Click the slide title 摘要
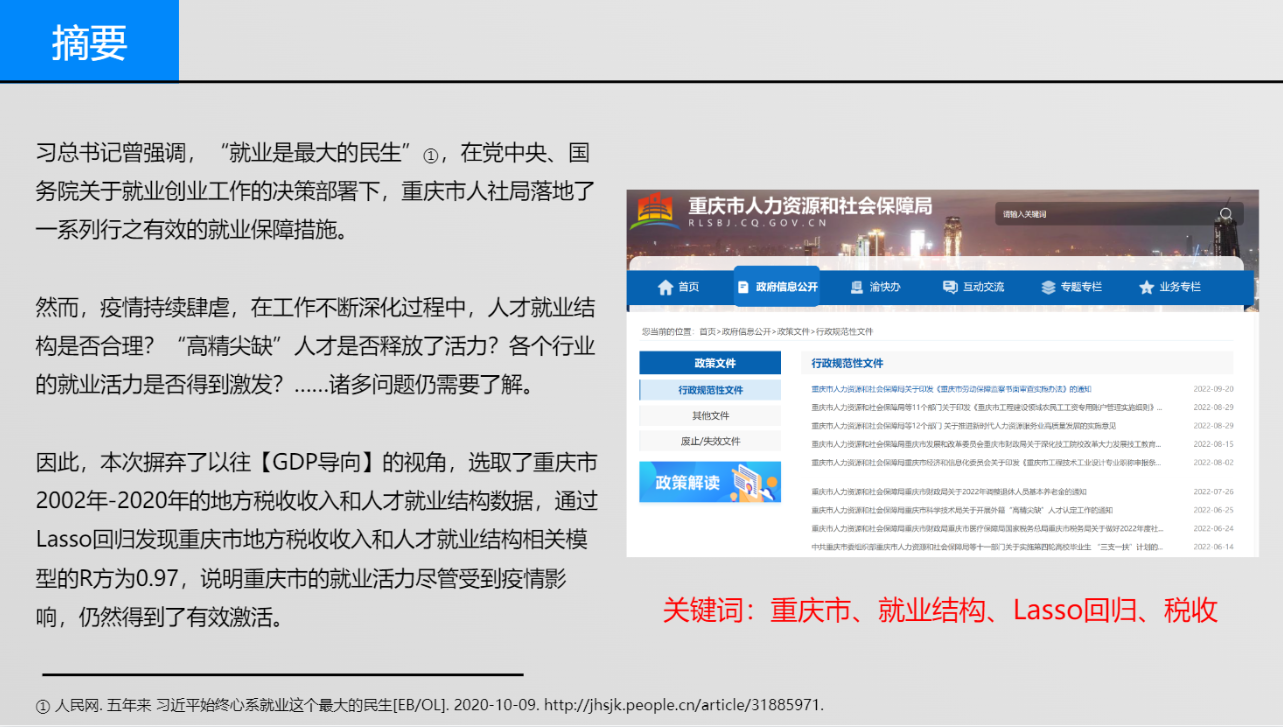1283x727 pixels. click(90, 43)
